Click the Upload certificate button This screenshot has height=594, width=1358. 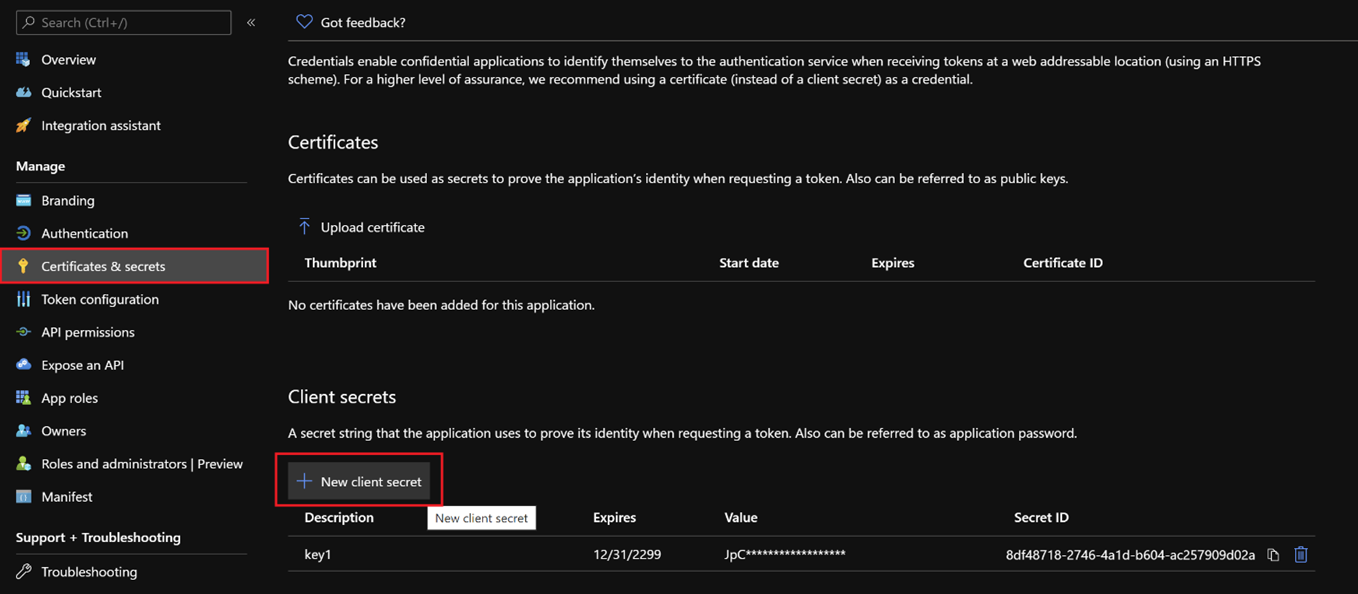coord(372,227)
